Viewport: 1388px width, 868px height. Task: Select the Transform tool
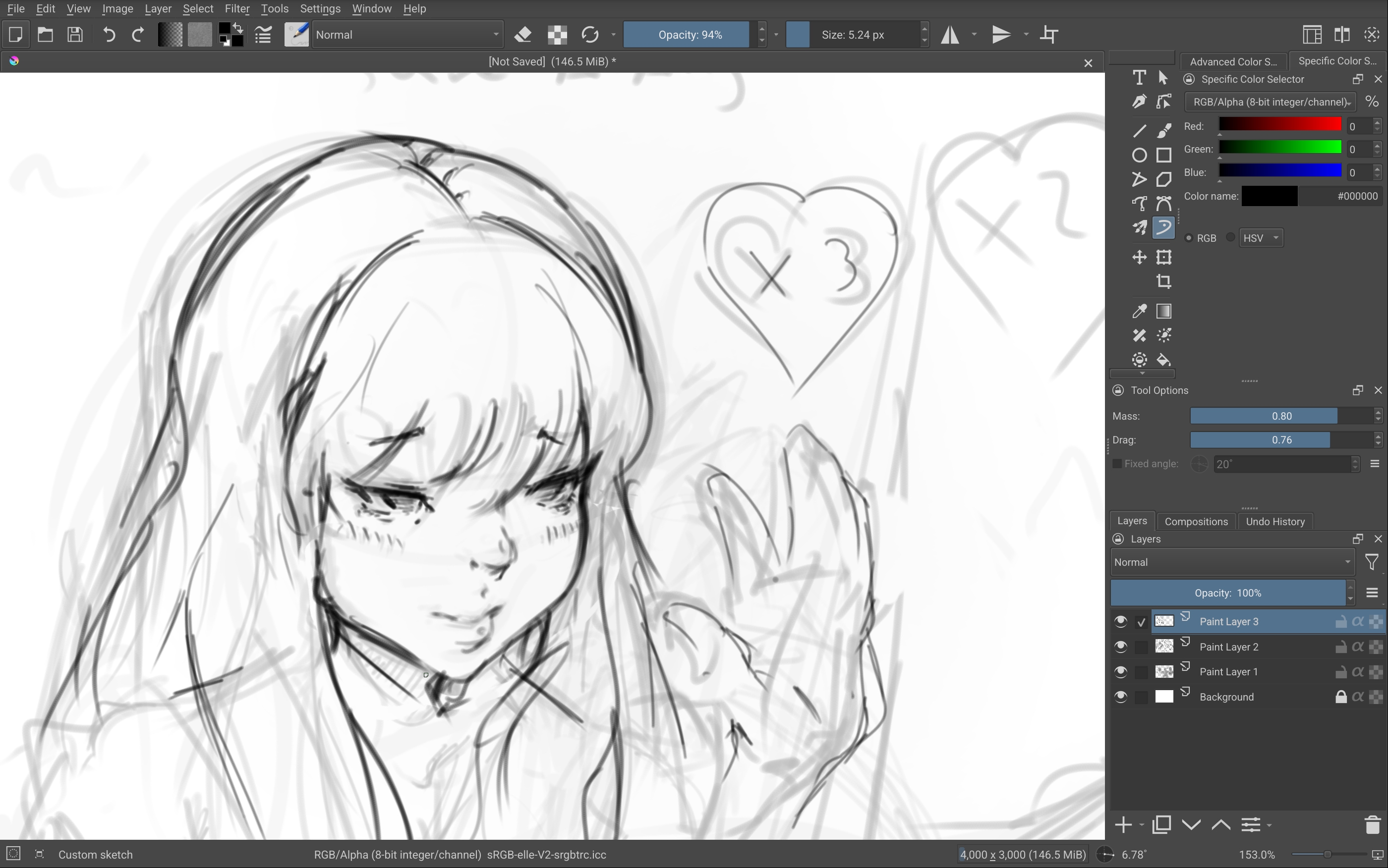(1164, 257)
